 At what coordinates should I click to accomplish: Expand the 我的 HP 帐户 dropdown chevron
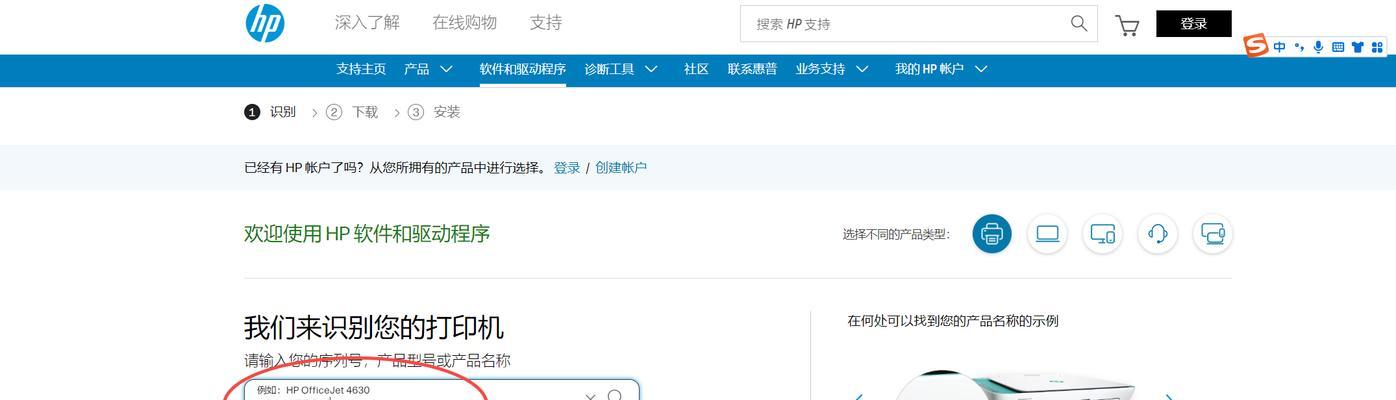pyautogui.click(x=981, y=69)
